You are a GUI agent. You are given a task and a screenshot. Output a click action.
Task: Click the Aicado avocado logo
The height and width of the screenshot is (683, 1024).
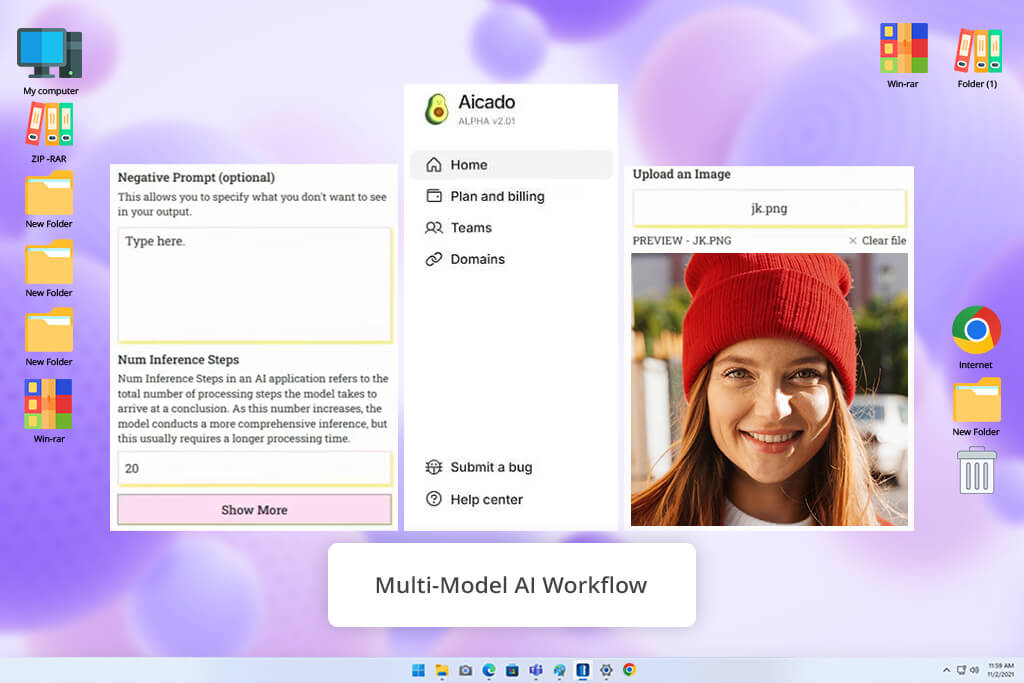[x=437, y=109]
